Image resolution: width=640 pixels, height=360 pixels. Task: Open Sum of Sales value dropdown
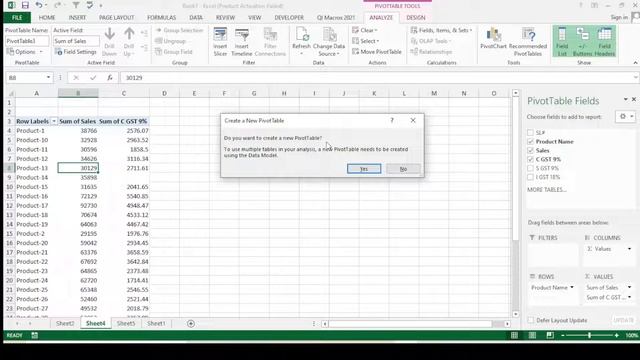(x=629, y=287)
